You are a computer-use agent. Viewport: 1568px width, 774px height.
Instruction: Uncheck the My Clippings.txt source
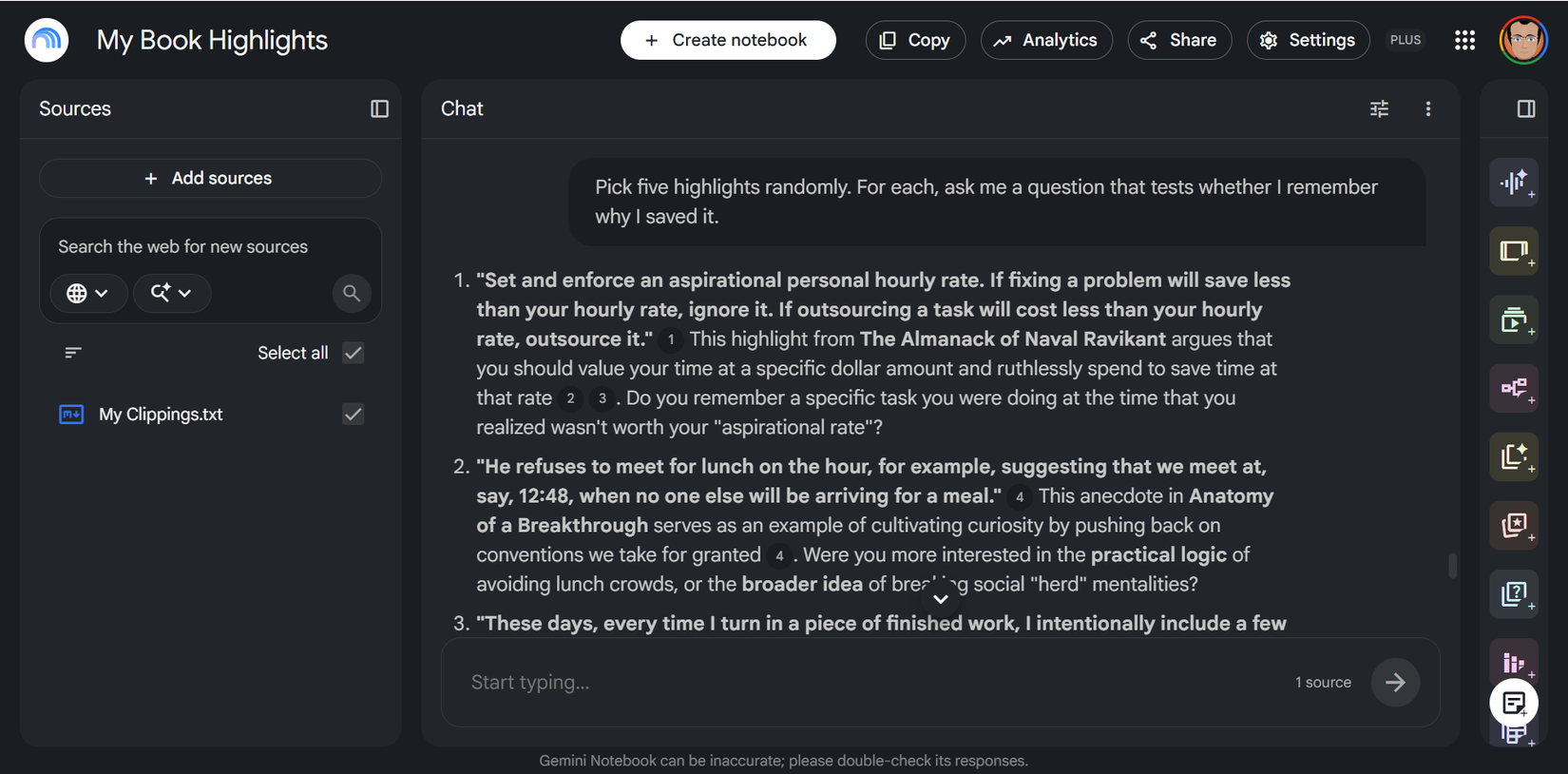pos(354,415)
